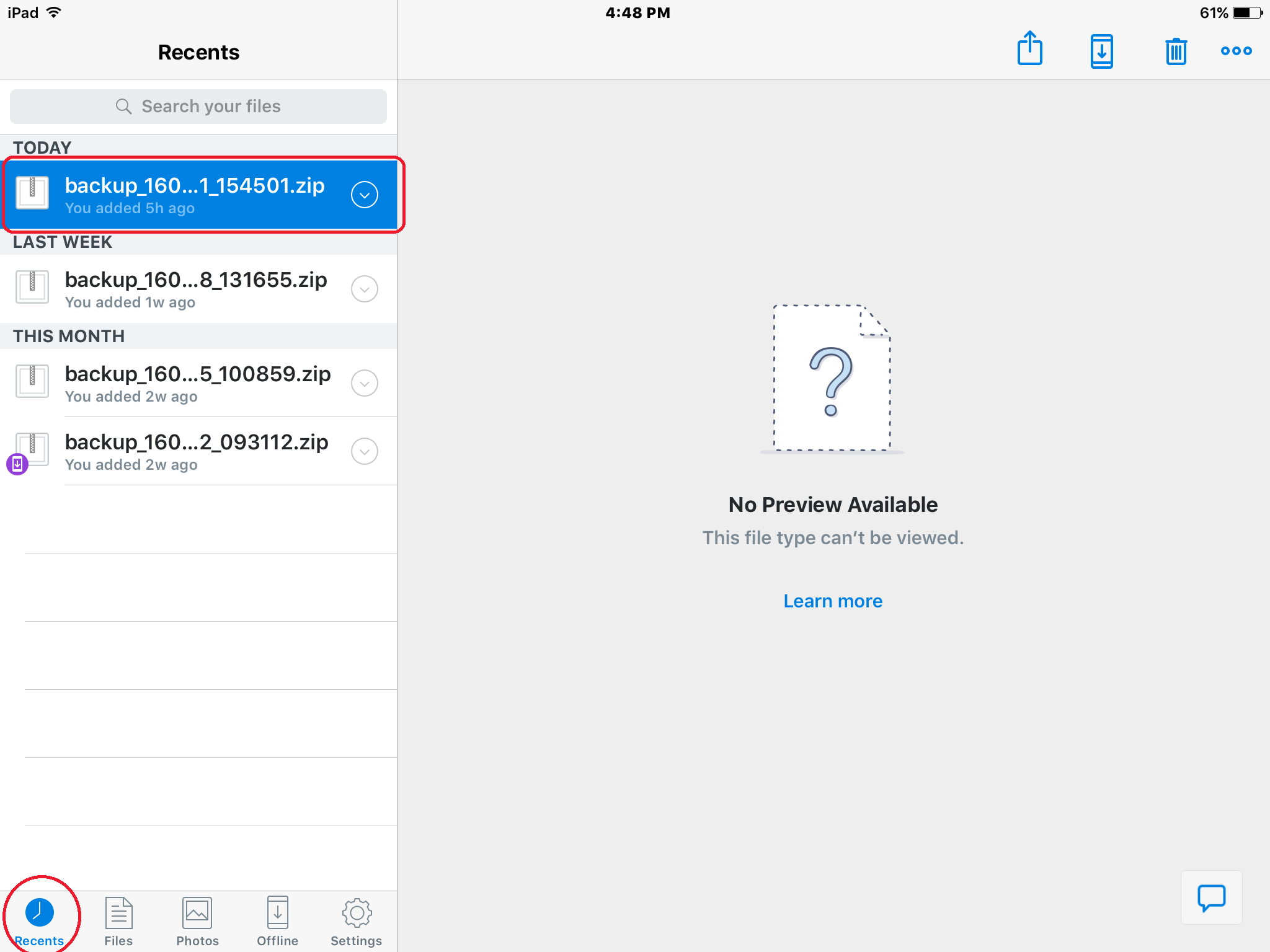This screenshot has width=1270, height=952.
Task: Open the feedback chat bubble icon
Action: [1211, 897]
